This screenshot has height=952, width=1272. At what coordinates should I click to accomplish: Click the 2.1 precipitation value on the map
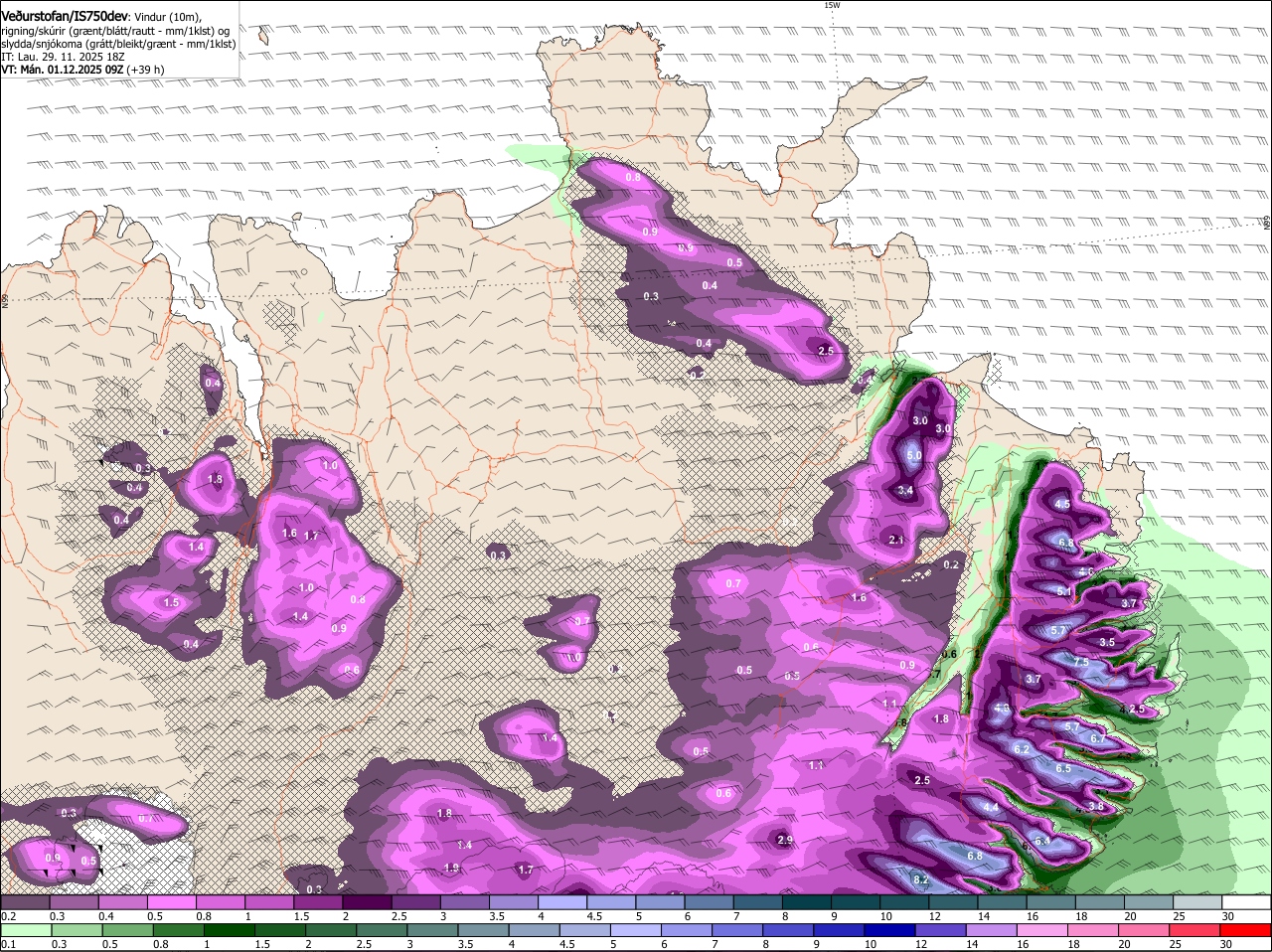coord(895,540)
